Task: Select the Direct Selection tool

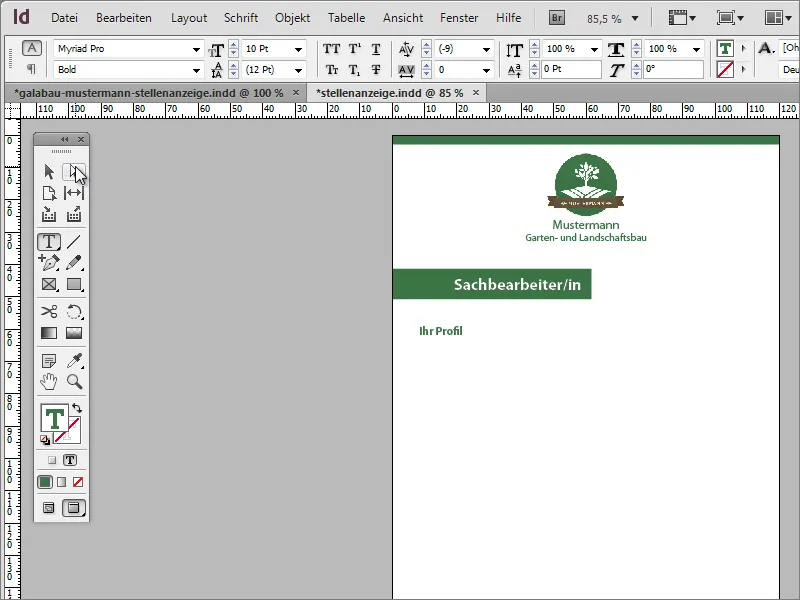Action: (74, 172)
